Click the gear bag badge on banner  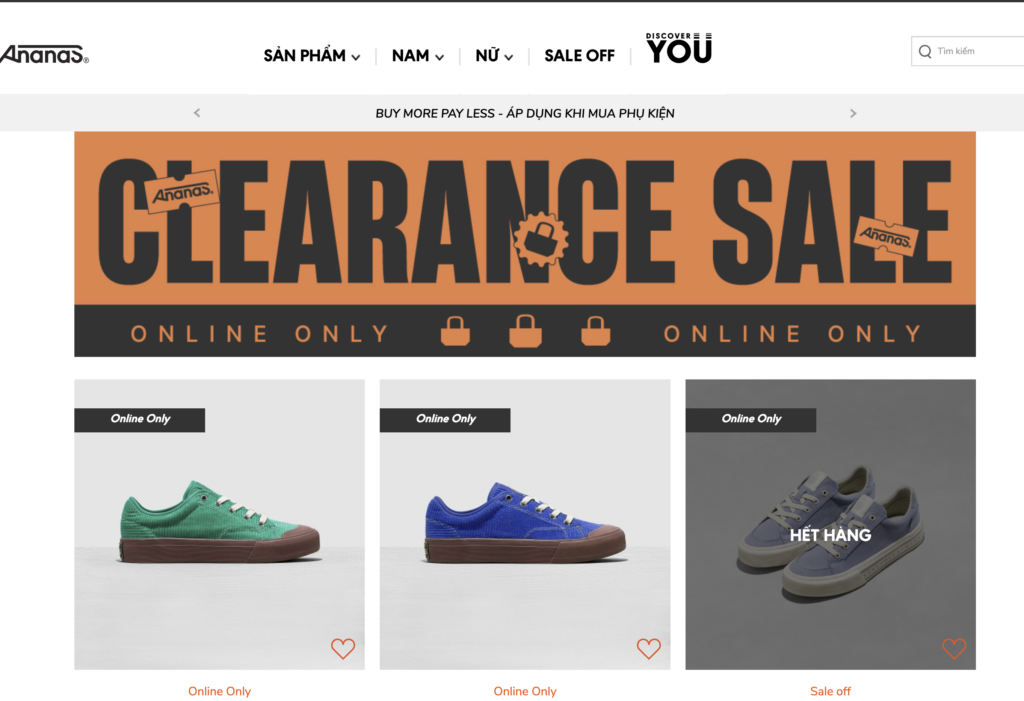pos(541,239)
